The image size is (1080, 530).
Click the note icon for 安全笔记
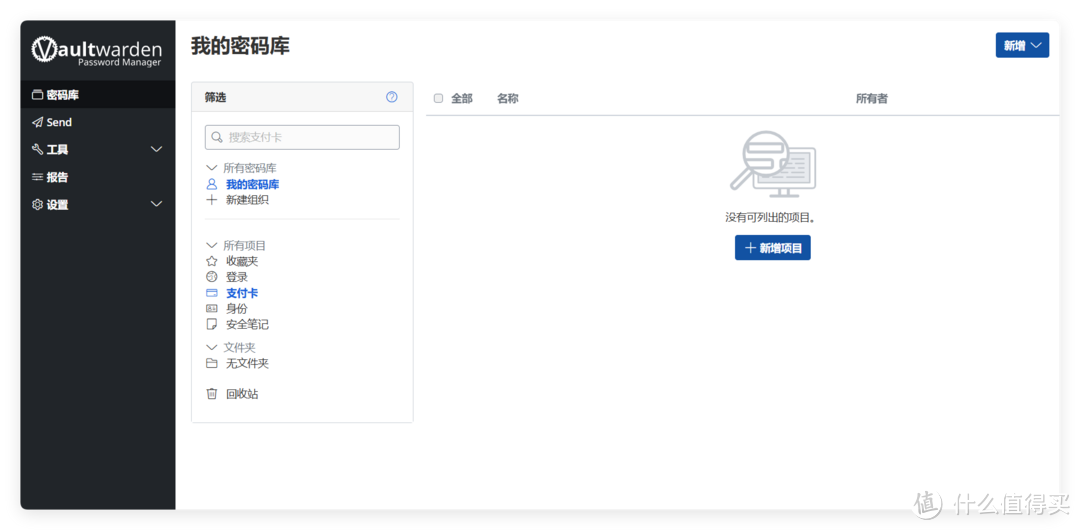[211, 324]
